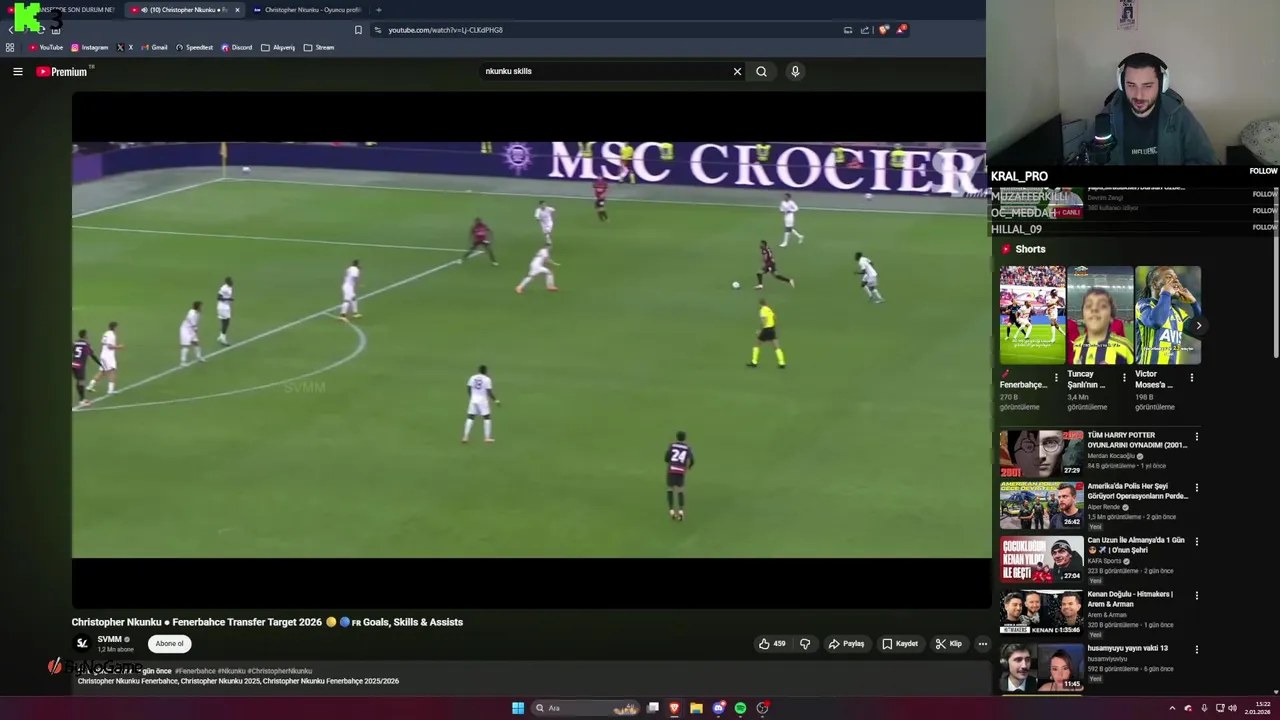This screenshot has width=1280, height=720.
Task: Open options for 'TÜM HARRY POTTER' video
Action: point(1196,437)
